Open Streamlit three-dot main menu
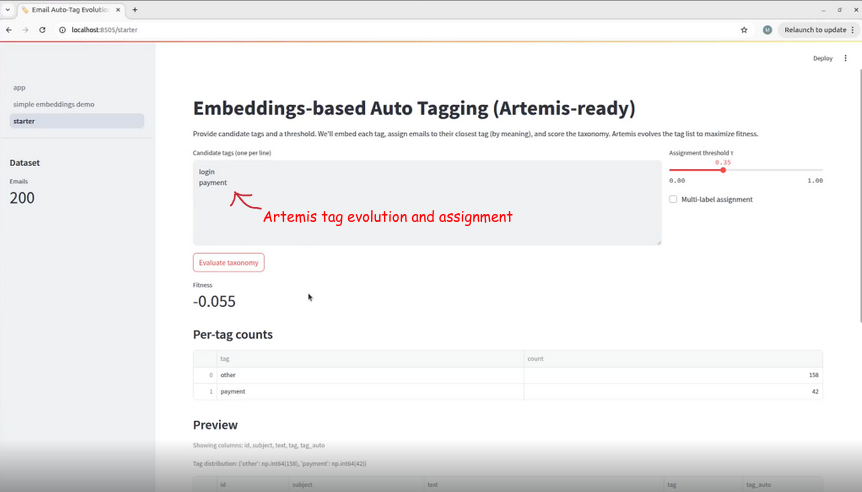862x492 pixels. (x=845, y=58)
